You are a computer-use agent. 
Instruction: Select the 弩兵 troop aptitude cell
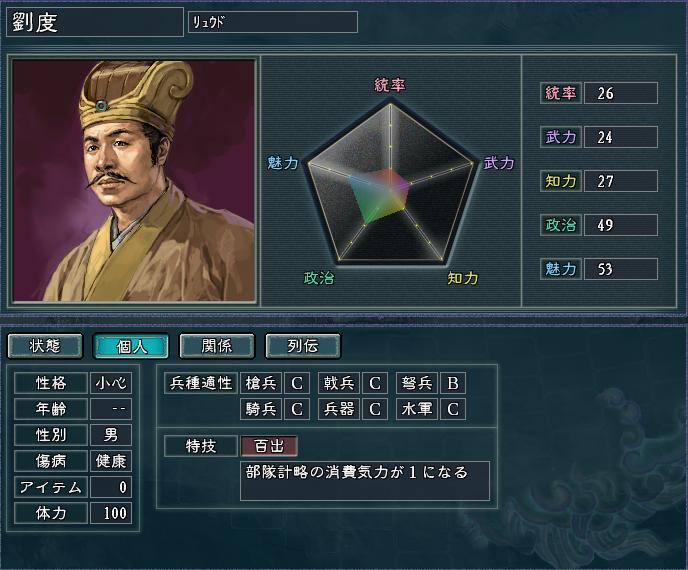[x=417, y=383]
